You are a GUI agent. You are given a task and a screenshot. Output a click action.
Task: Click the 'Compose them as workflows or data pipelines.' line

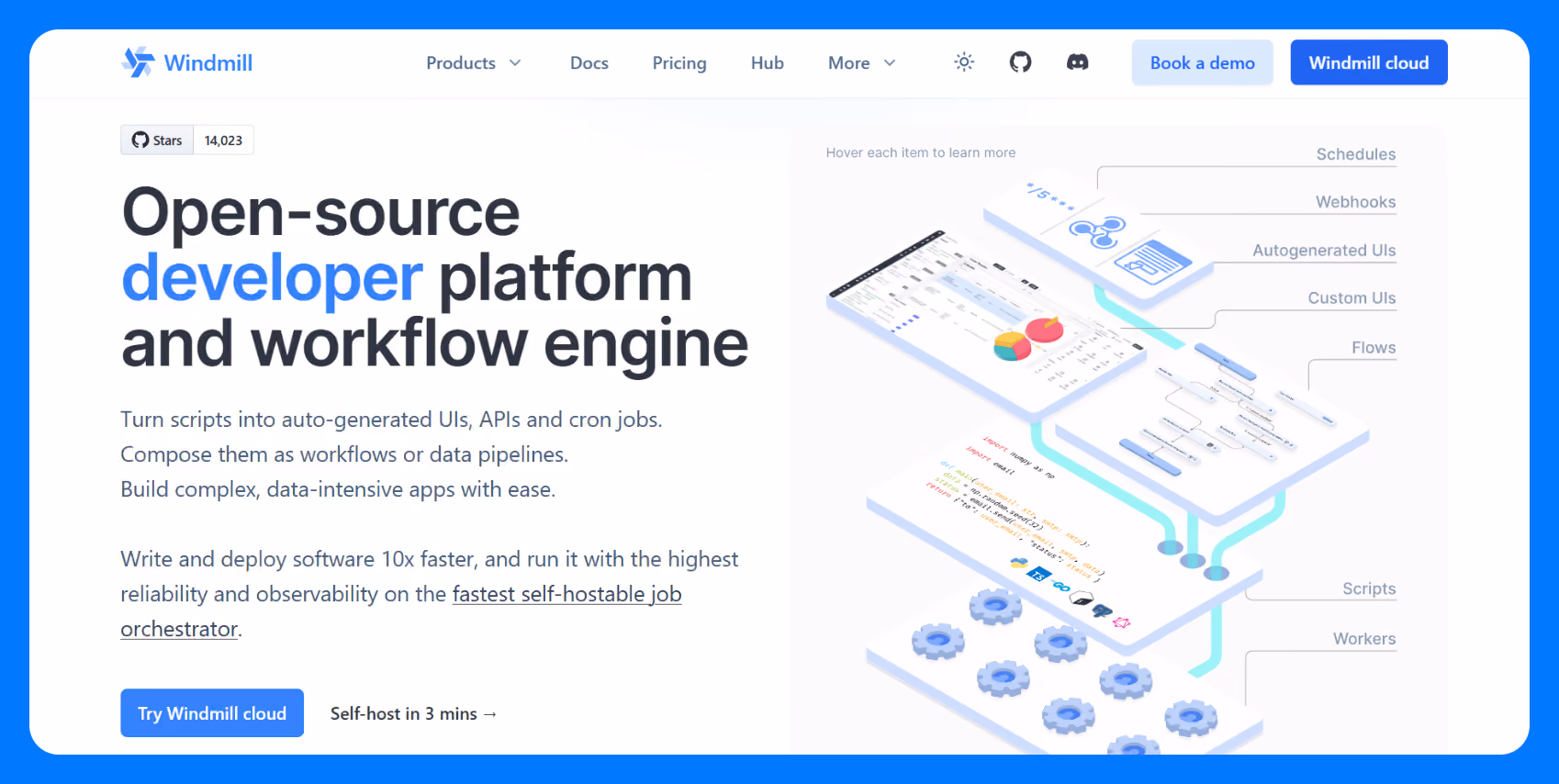point(344,454)
